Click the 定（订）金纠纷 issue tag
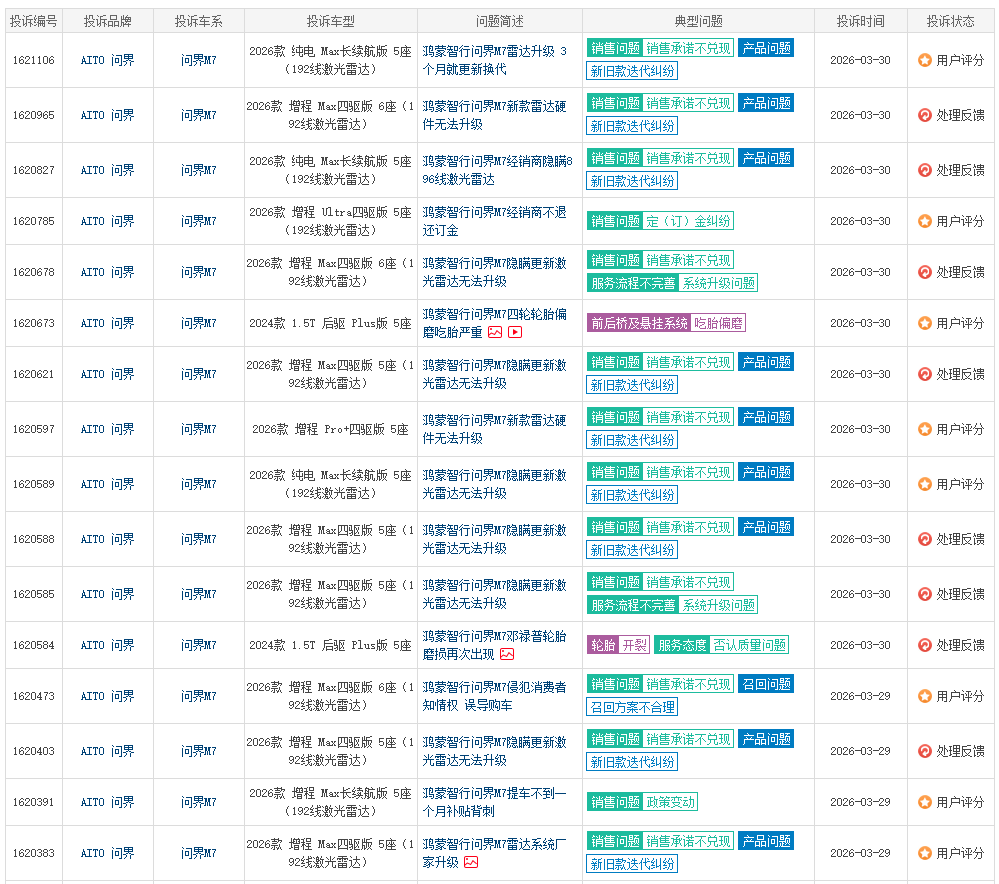Viewport: 999px width, 884px height. pyautogui.click(x=688, y=221)
